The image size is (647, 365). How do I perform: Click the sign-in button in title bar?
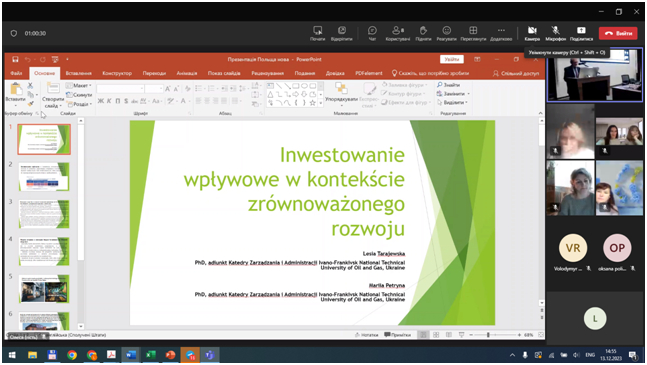click(x=451, y=59)
